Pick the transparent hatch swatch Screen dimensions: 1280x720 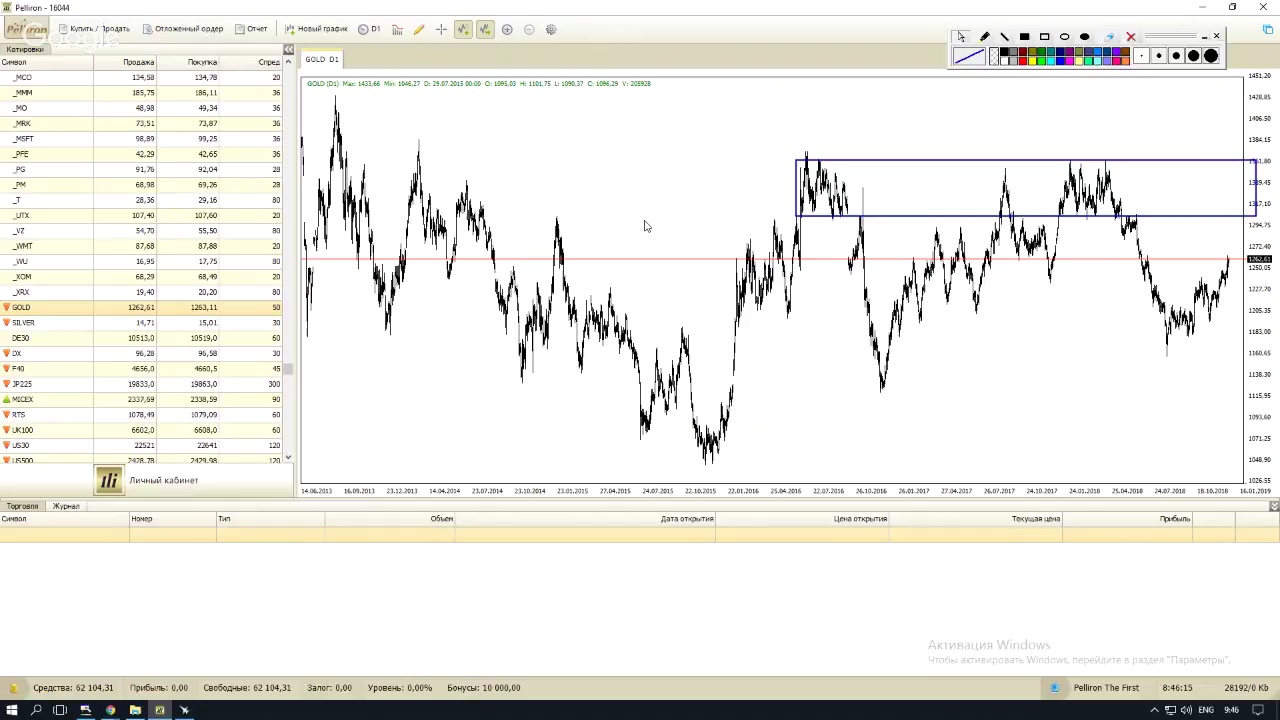994,55
